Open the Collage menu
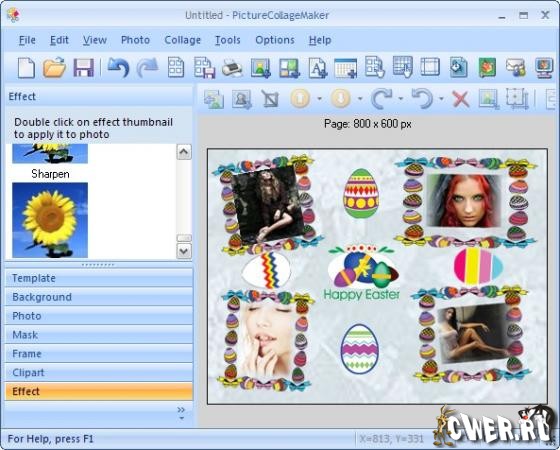Image resolution: width=560 pixels, height=450 pixels. 182,40
